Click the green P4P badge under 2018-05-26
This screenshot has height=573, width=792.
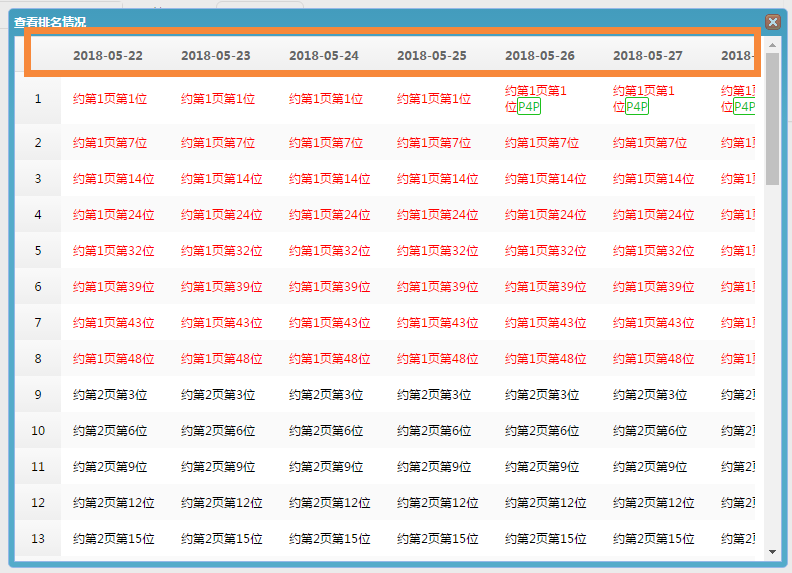click(529, 107)
